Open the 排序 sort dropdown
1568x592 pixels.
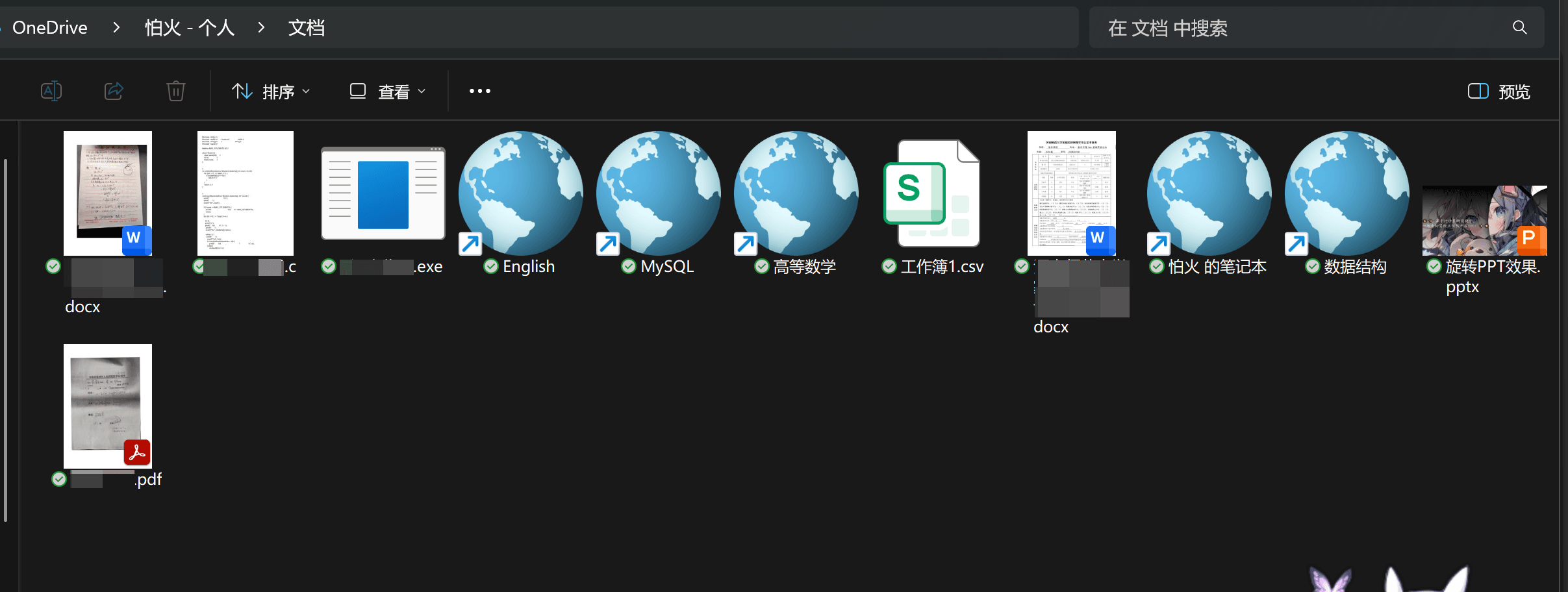tap(272, 92)
